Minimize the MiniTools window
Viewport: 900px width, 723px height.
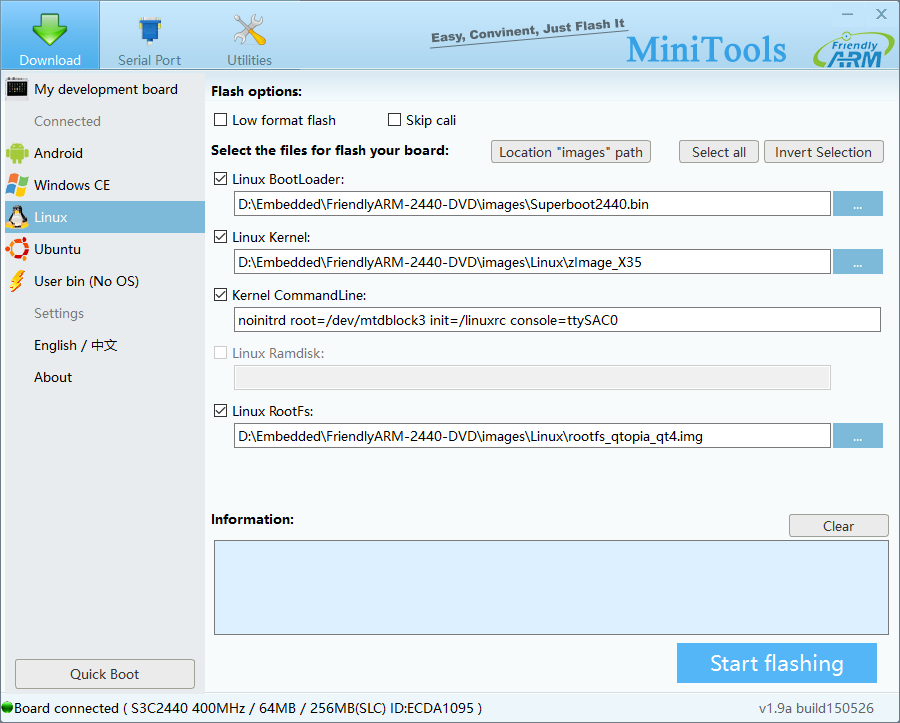[847, 14]
